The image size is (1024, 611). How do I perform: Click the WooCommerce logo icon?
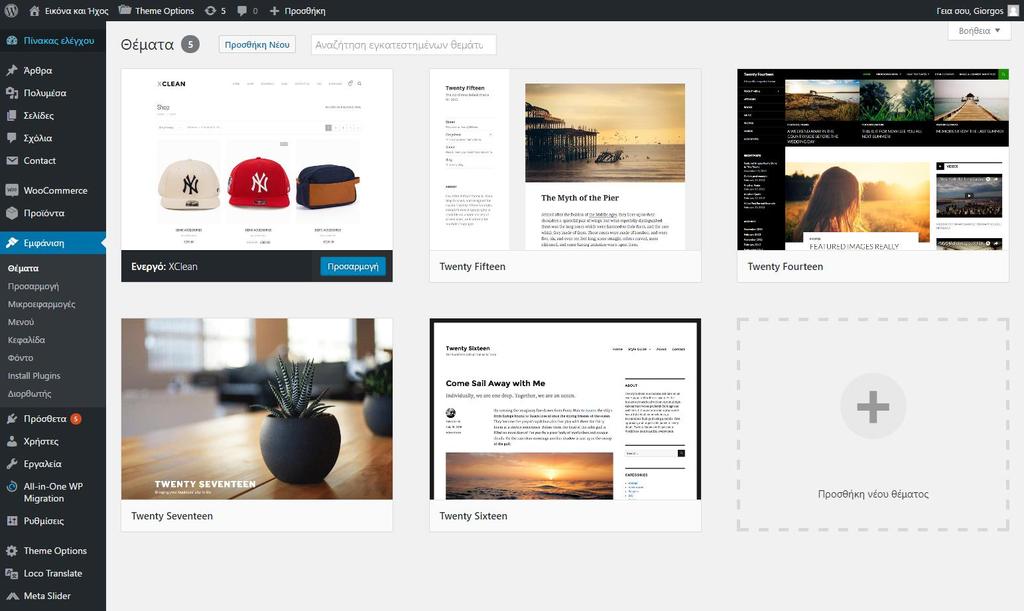[x=12, y=191]
